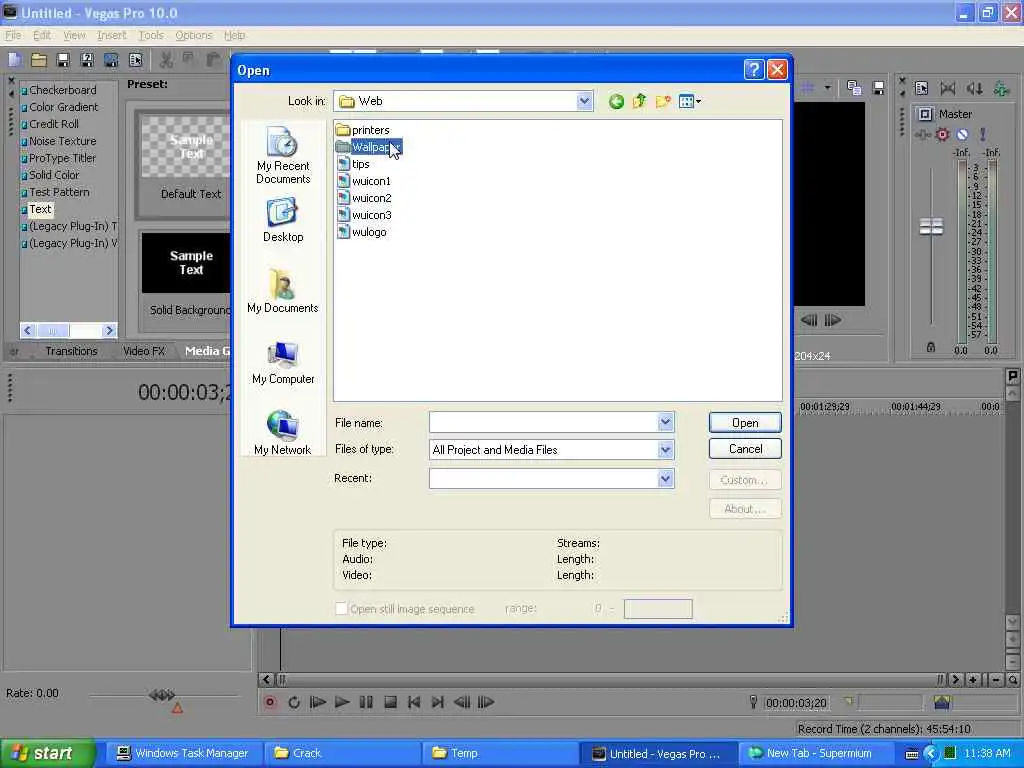The height and width of the screenshot is (768, 1024).
Task: Toggle Open still image sequence checkbox
Action: click(341, 609)
